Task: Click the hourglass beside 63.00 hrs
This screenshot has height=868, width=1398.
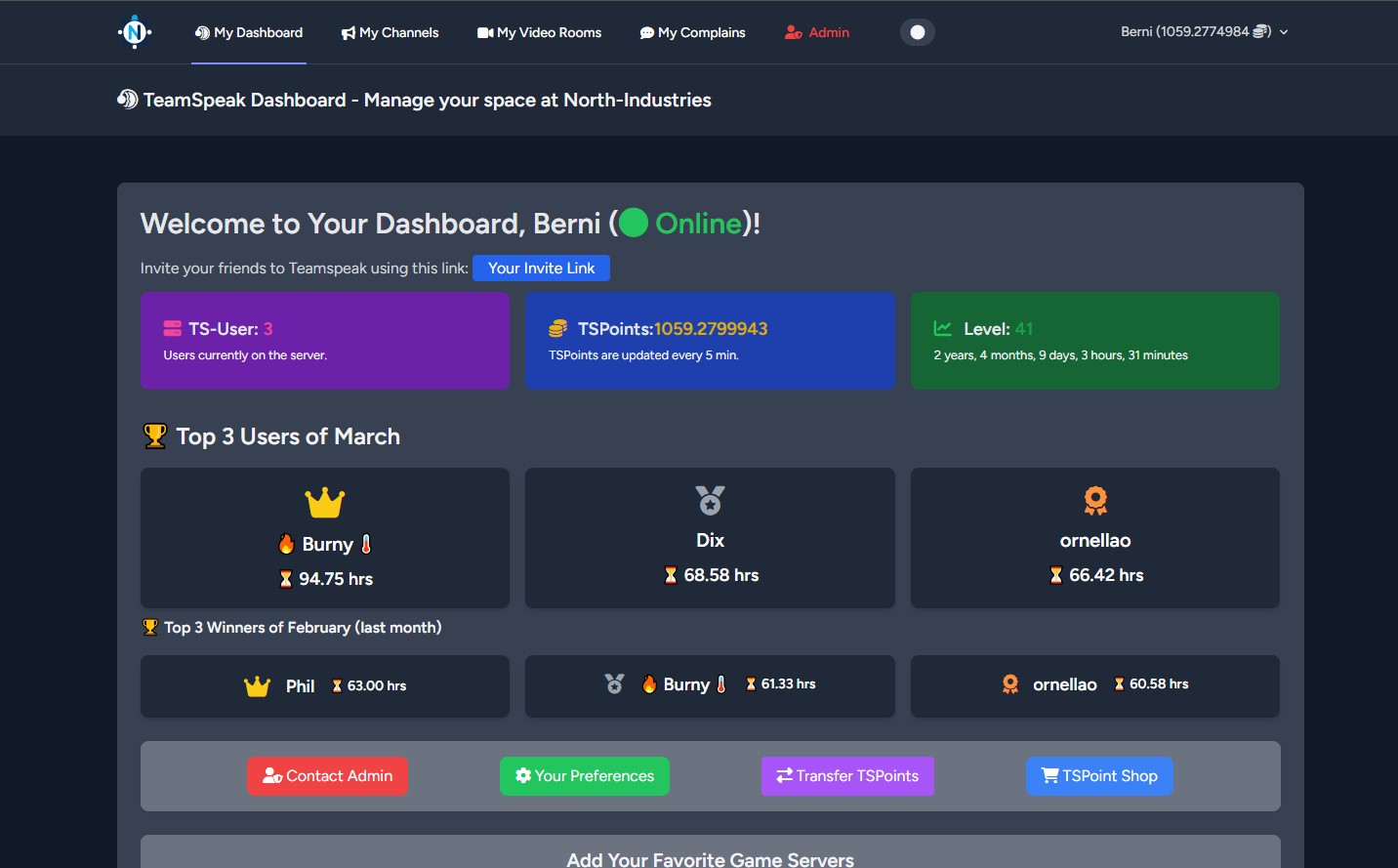Action: (337, 685)
